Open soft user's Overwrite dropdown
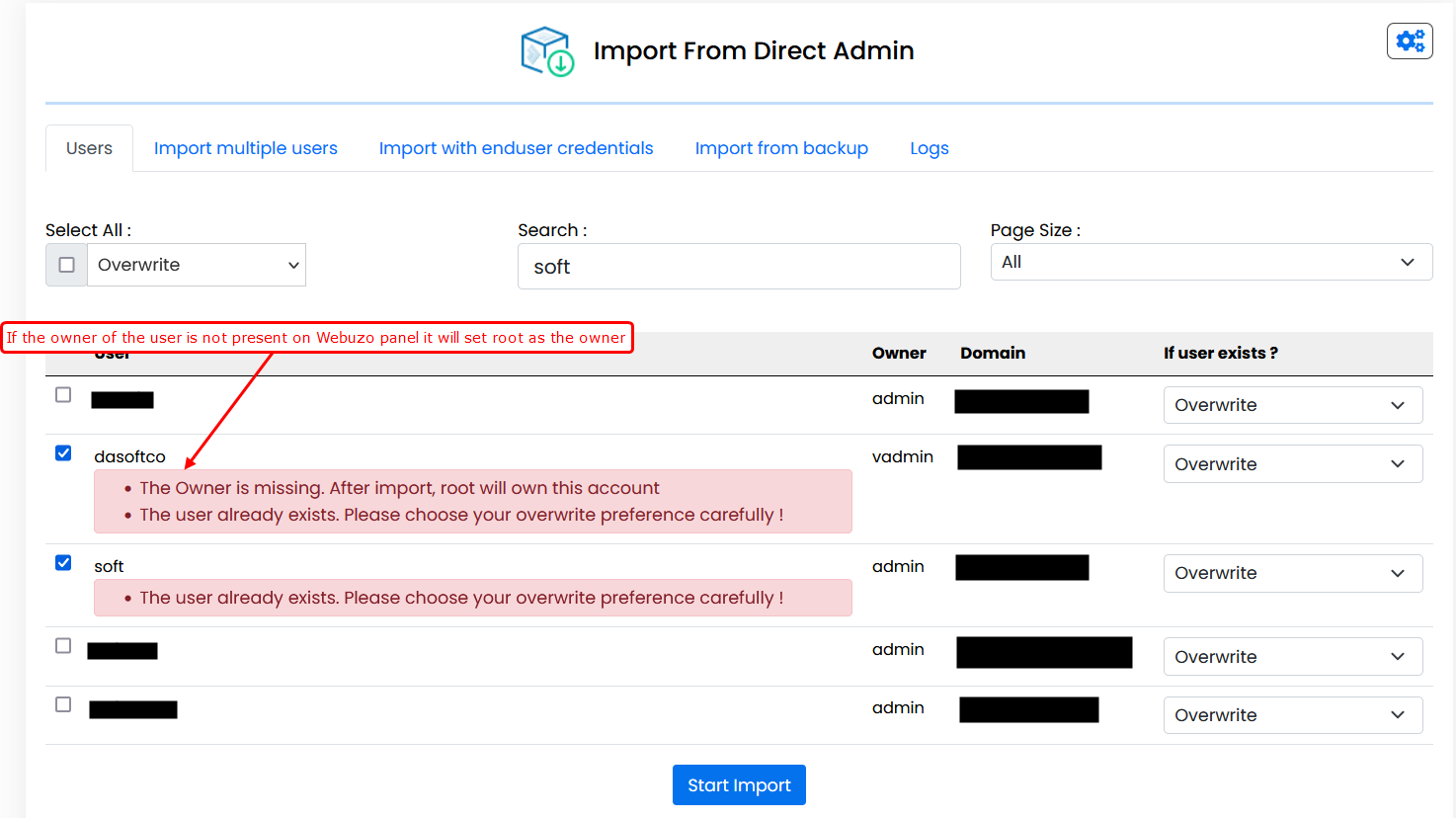The width and height of the screenshot is (1456, 818). [1292, 573]
